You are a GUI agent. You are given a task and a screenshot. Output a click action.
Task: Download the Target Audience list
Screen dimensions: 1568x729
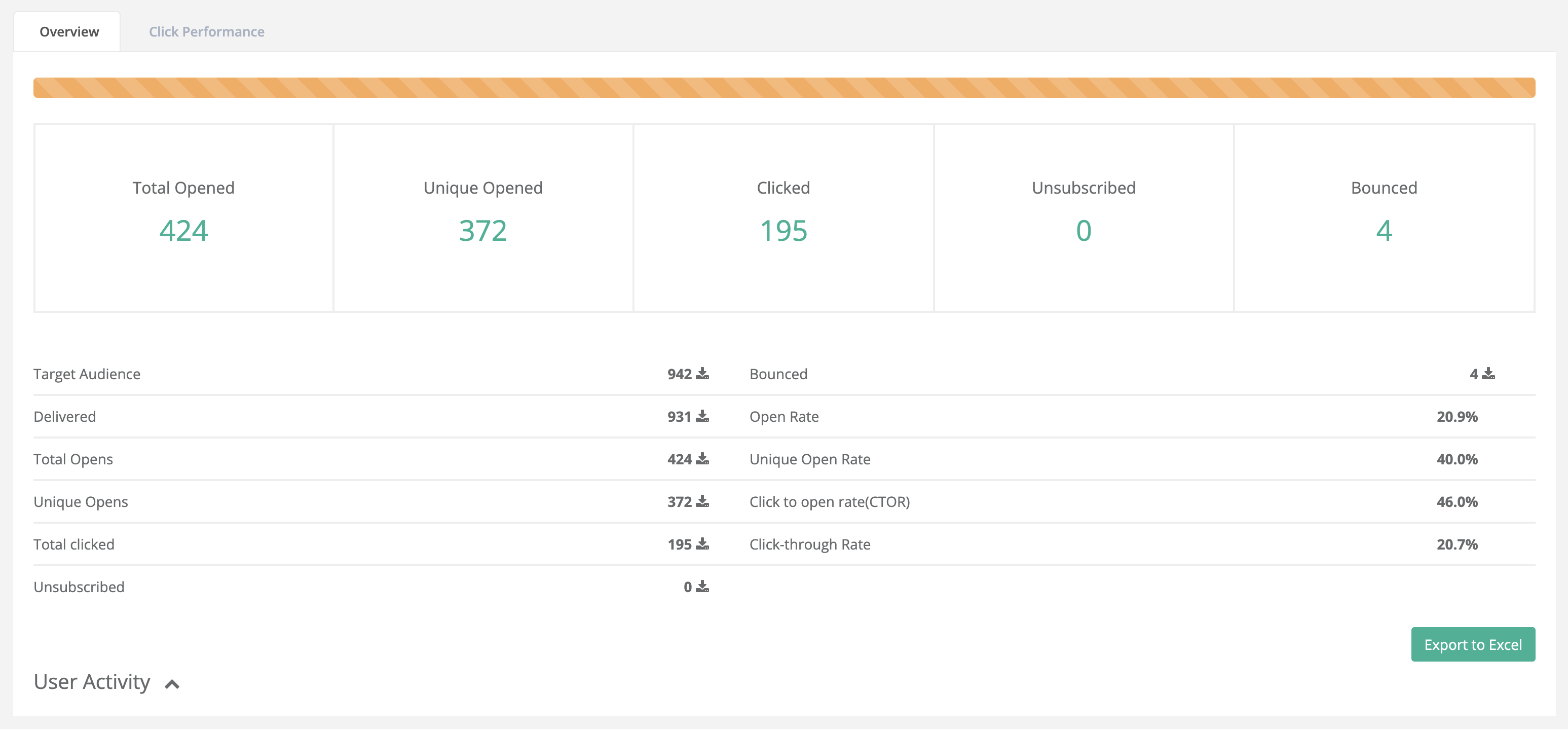[x=702, y=373]
